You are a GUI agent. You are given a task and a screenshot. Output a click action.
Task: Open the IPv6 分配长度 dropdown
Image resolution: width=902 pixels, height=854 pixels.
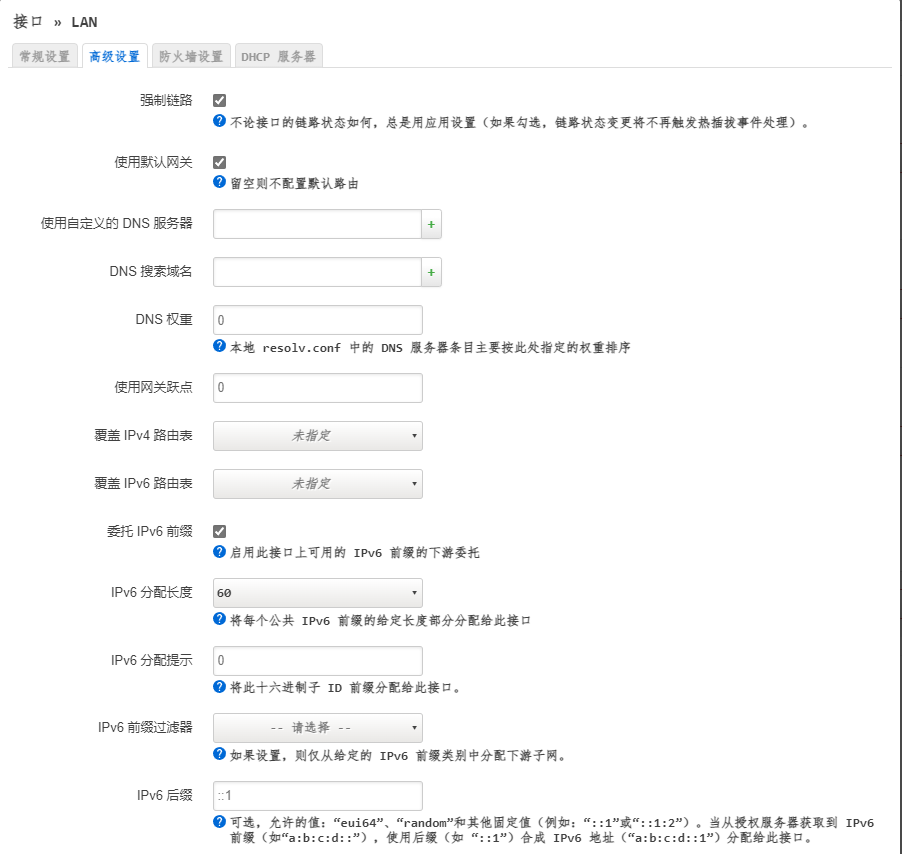[317, 592]
